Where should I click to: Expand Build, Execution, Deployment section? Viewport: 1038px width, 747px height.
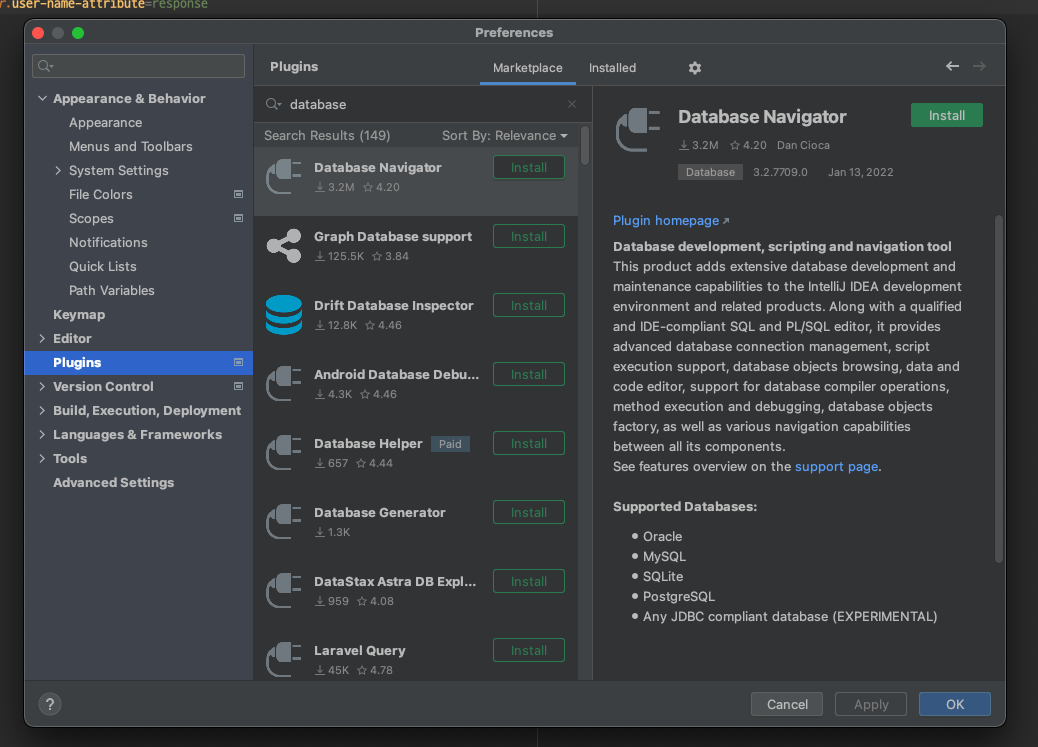pyautogui.click(x=42, y=411)
